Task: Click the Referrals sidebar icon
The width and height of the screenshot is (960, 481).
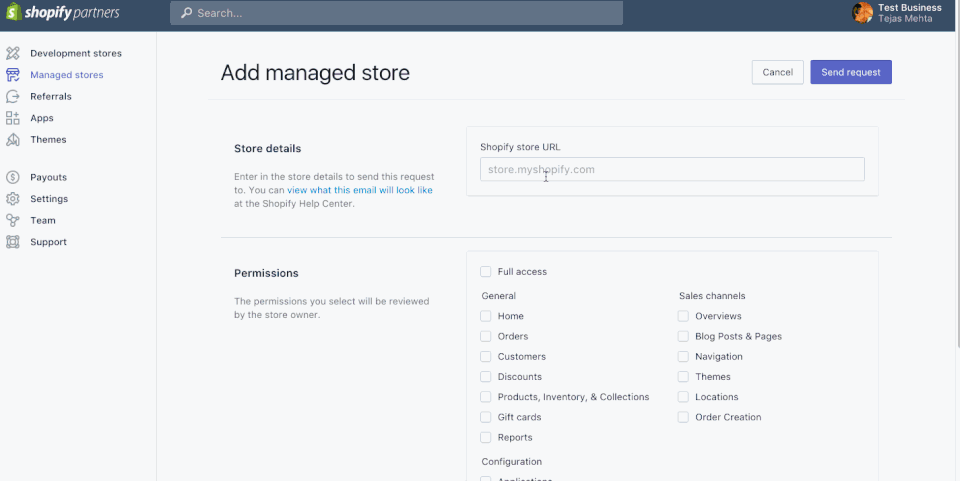Action: (x=13, y=96)
